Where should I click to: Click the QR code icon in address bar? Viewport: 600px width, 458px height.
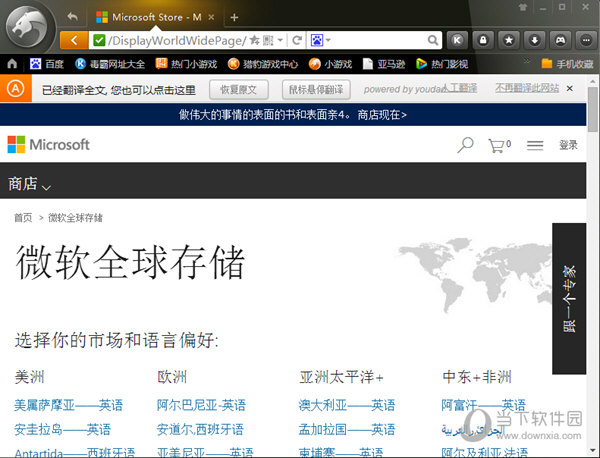click(268, 40)
